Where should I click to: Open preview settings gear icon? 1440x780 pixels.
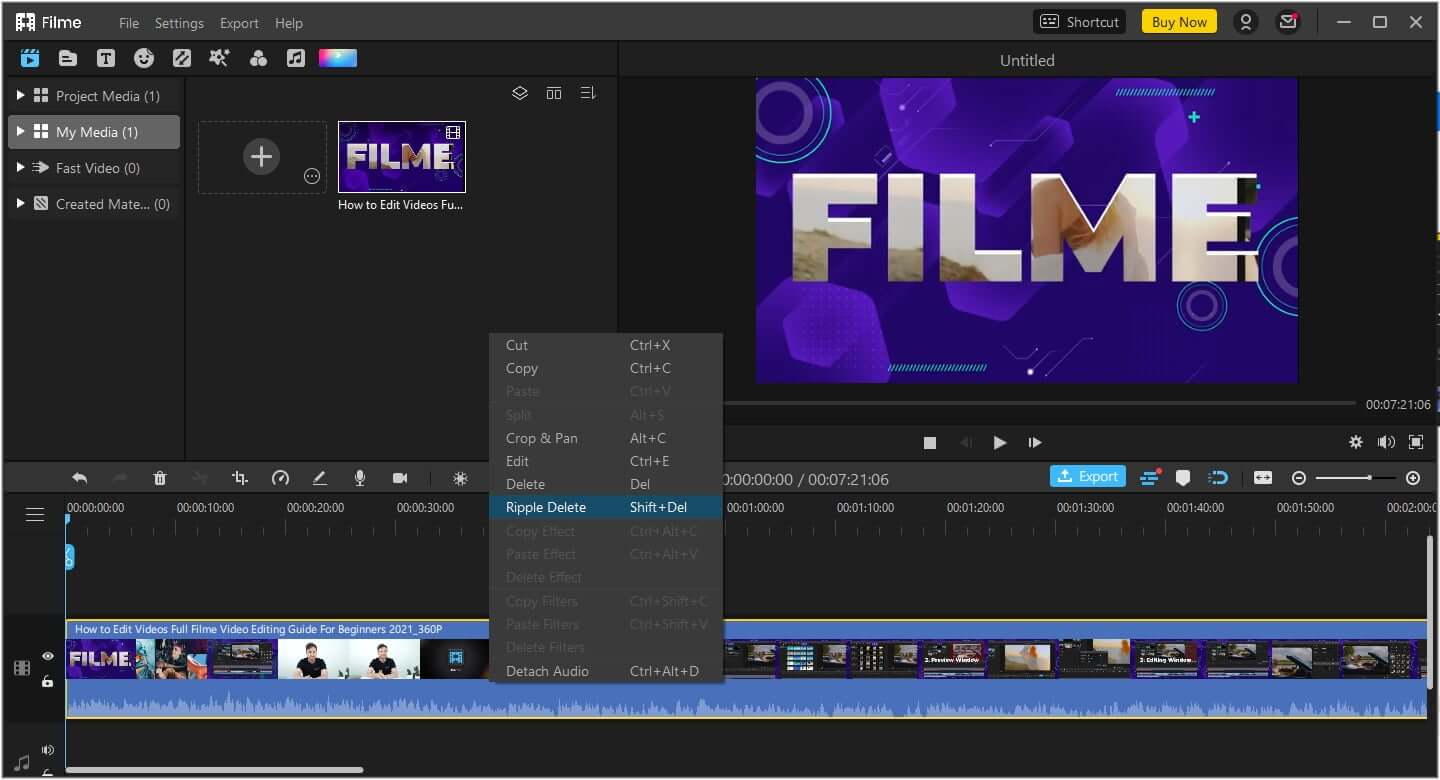pyautogui.click(x=1356, y=442)
